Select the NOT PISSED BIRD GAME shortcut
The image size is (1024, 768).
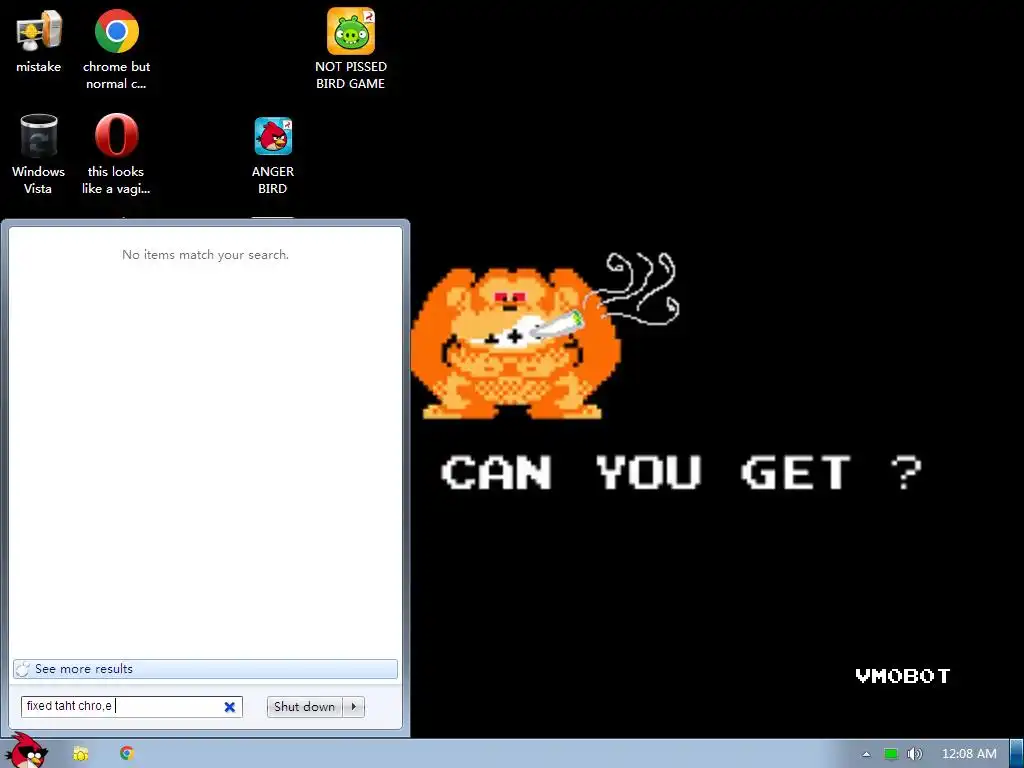tap(351, 49)
